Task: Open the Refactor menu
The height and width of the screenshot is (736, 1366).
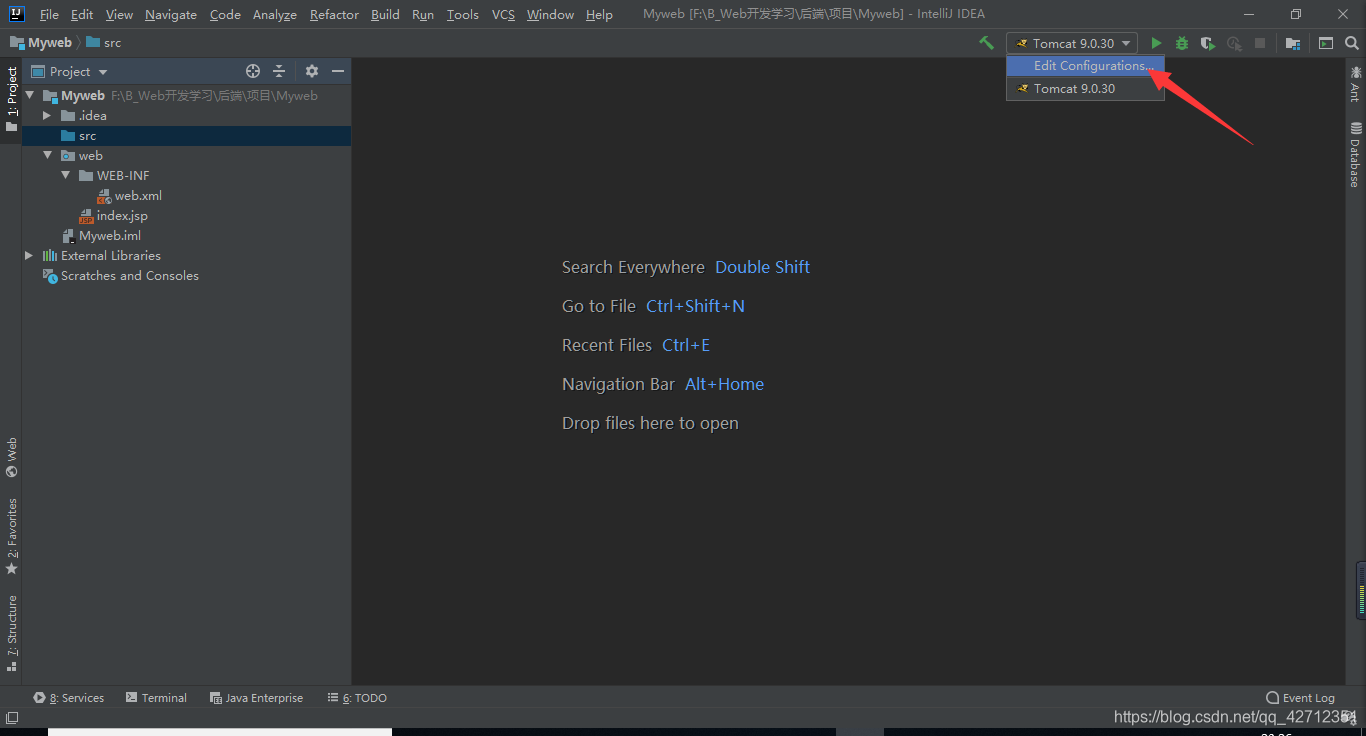Action: click(334, 15)
